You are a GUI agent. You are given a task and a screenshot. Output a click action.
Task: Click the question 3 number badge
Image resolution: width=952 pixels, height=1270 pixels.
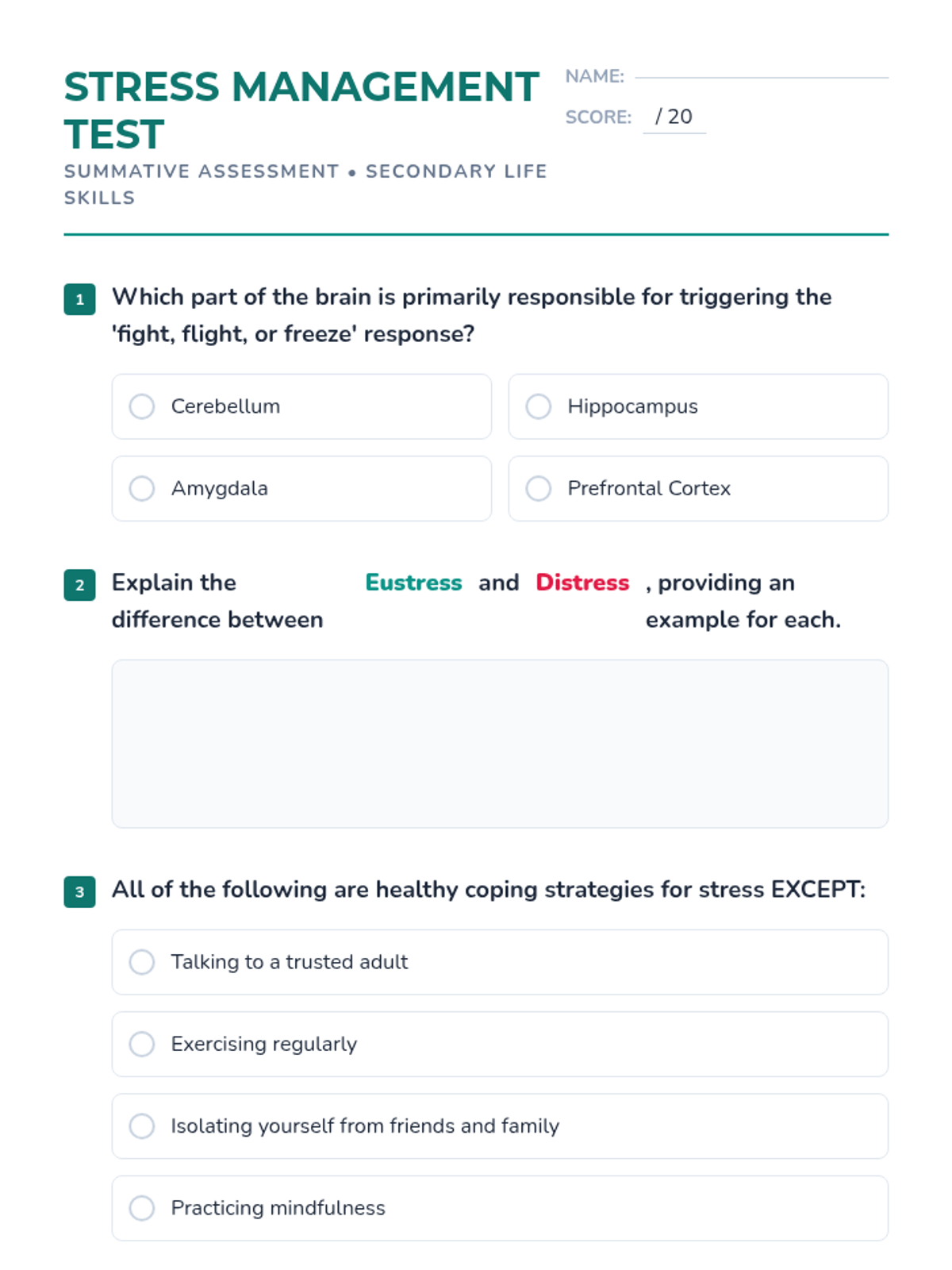click(79, 891)
